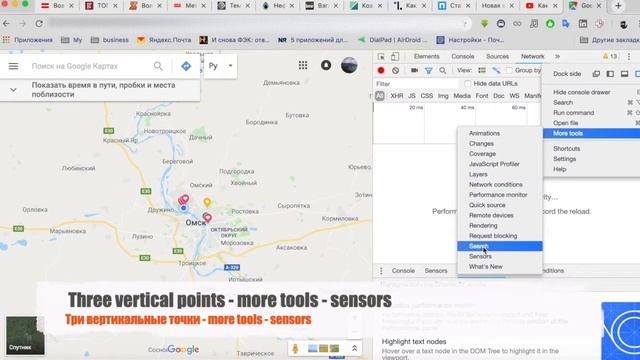Image resolution: width=640 pixels, height=360 pixels.
Task: Click the Google account avatar
Action: coord(349,65)
